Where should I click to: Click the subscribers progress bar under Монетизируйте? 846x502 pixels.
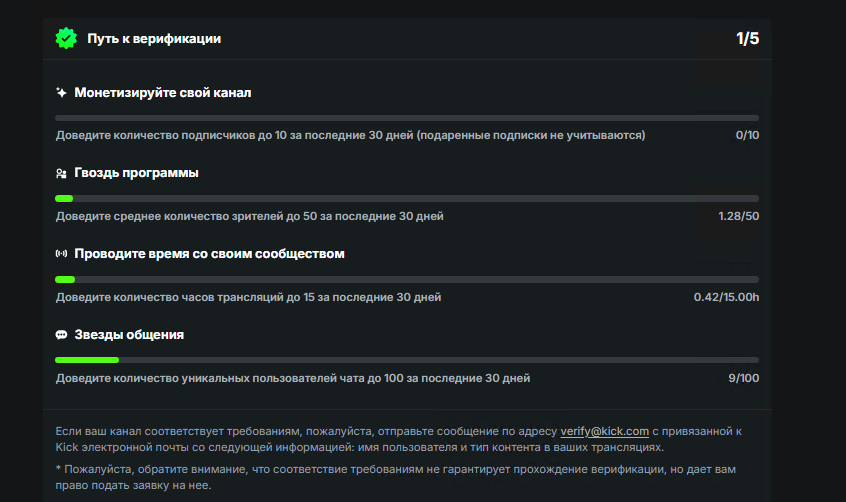pos(407,118)
